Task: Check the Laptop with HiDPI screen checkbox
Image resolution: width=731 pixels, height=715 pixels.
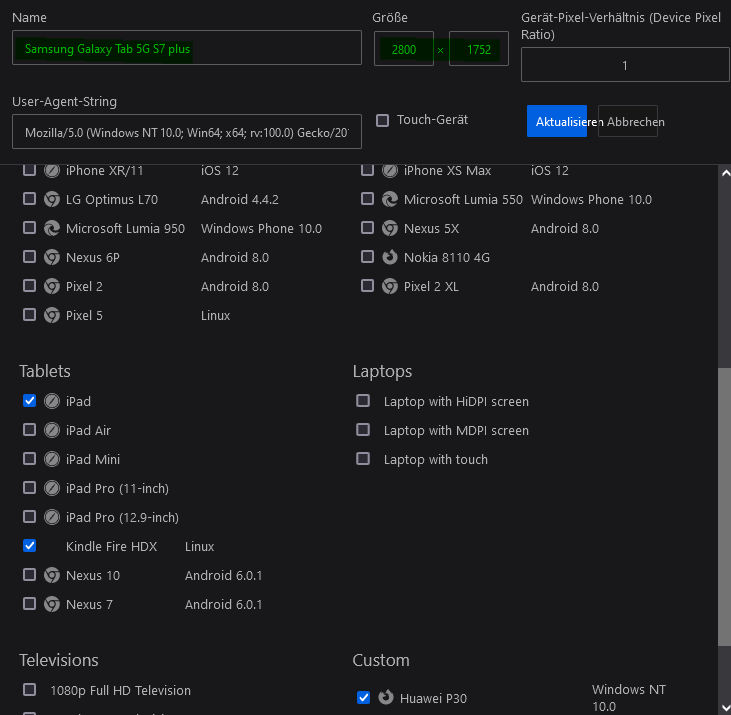Action: coord(363,401)
